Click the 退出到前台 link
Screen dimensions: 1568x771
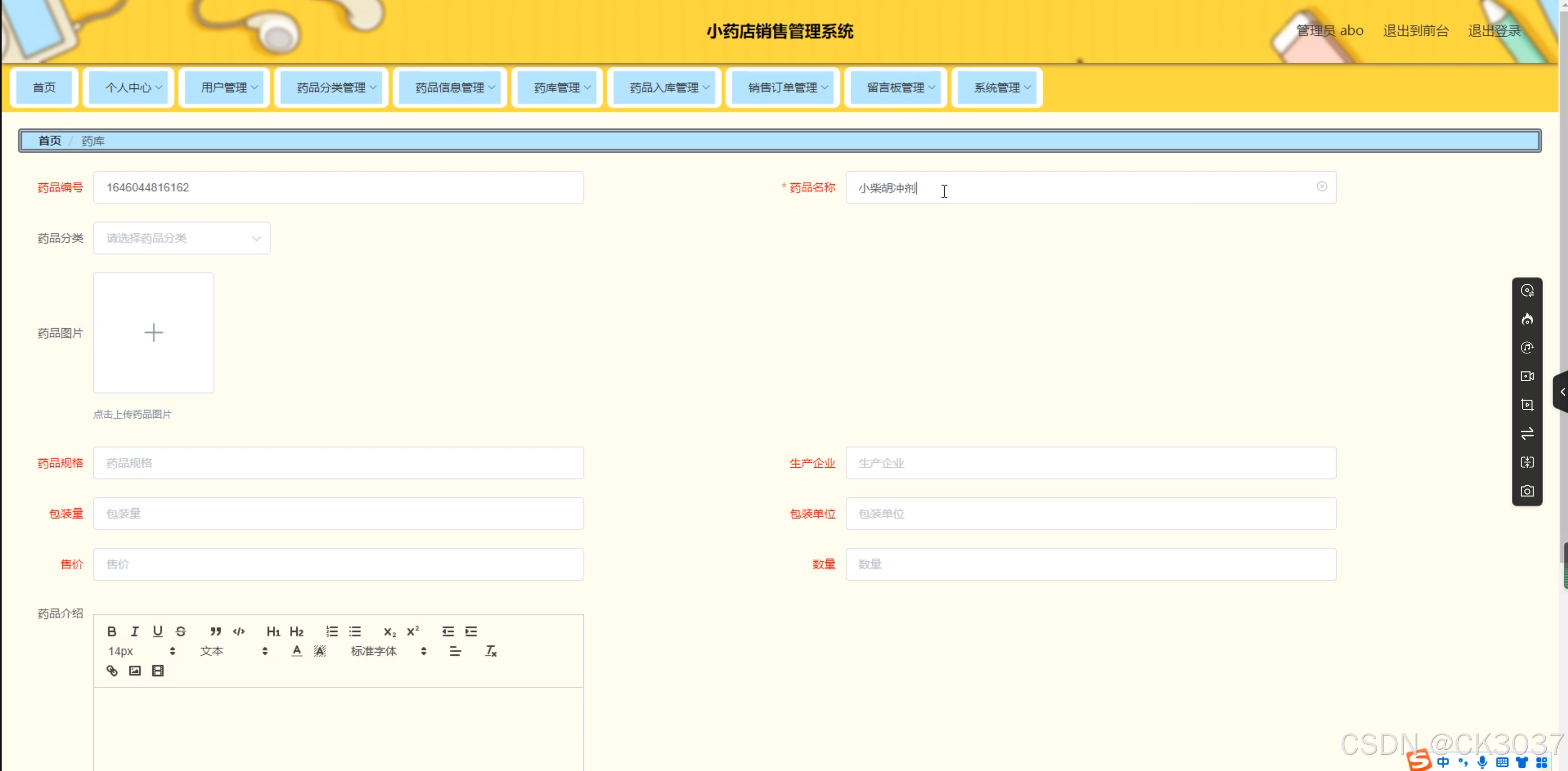1415,31
